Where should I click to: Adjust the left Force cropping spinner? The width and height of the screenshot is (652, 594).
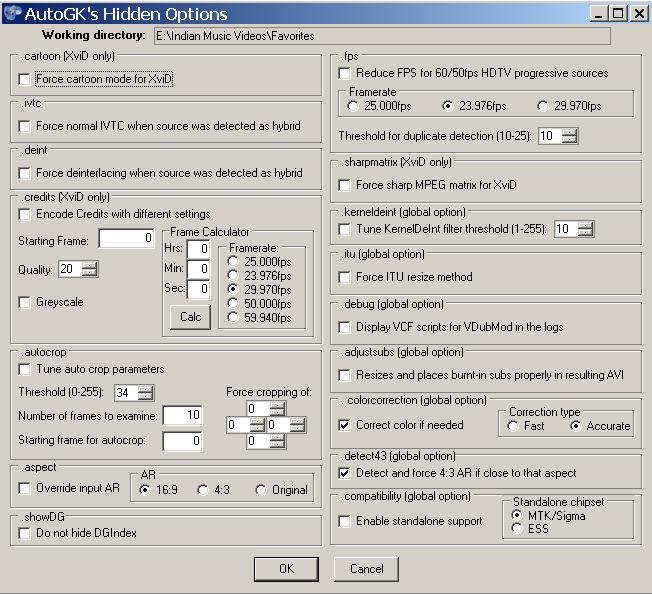[257, 425]
